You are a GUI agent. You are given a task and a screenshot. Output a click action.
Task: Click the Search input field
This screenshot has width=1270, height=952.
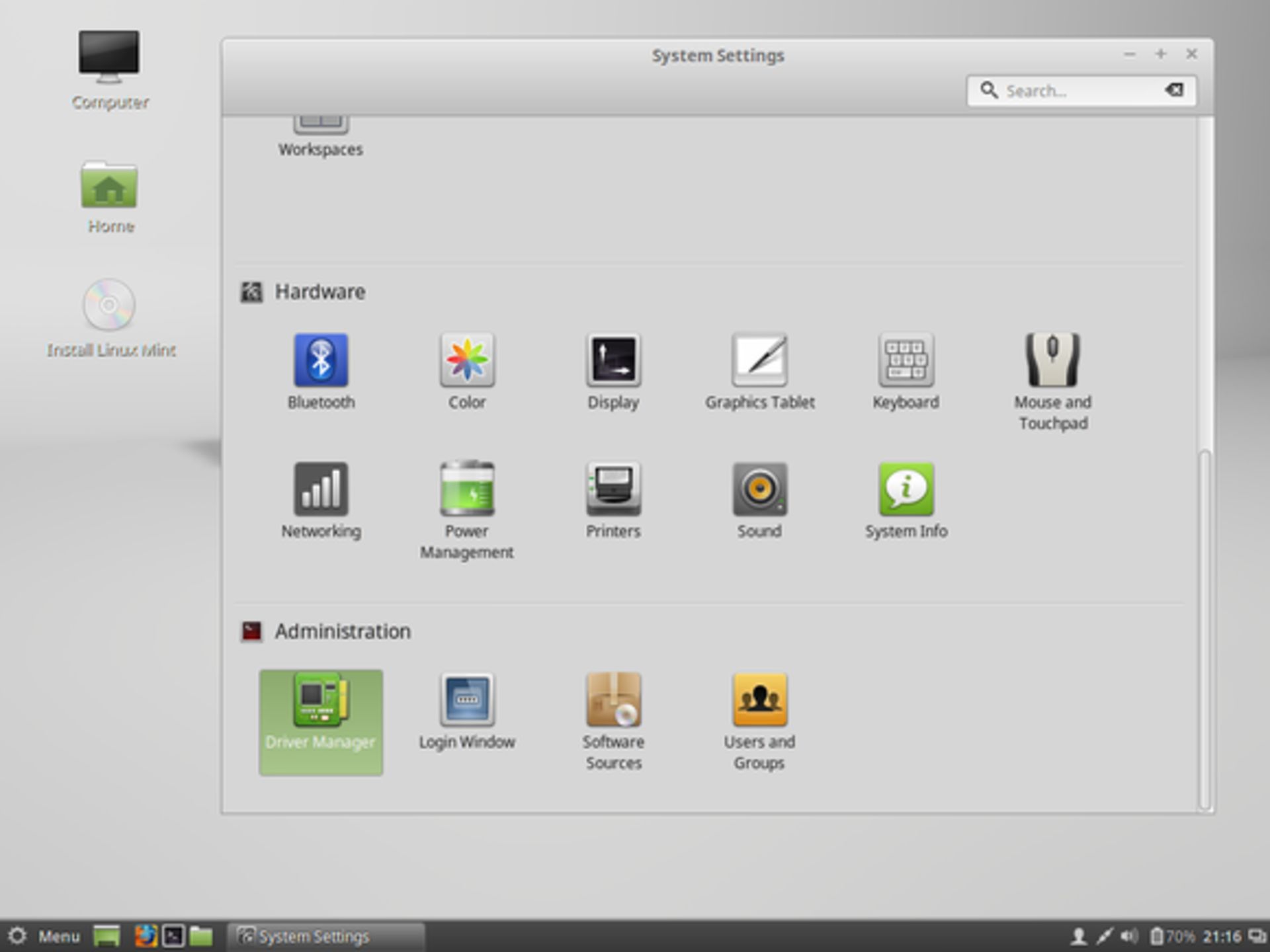(x=1081, y=91)
